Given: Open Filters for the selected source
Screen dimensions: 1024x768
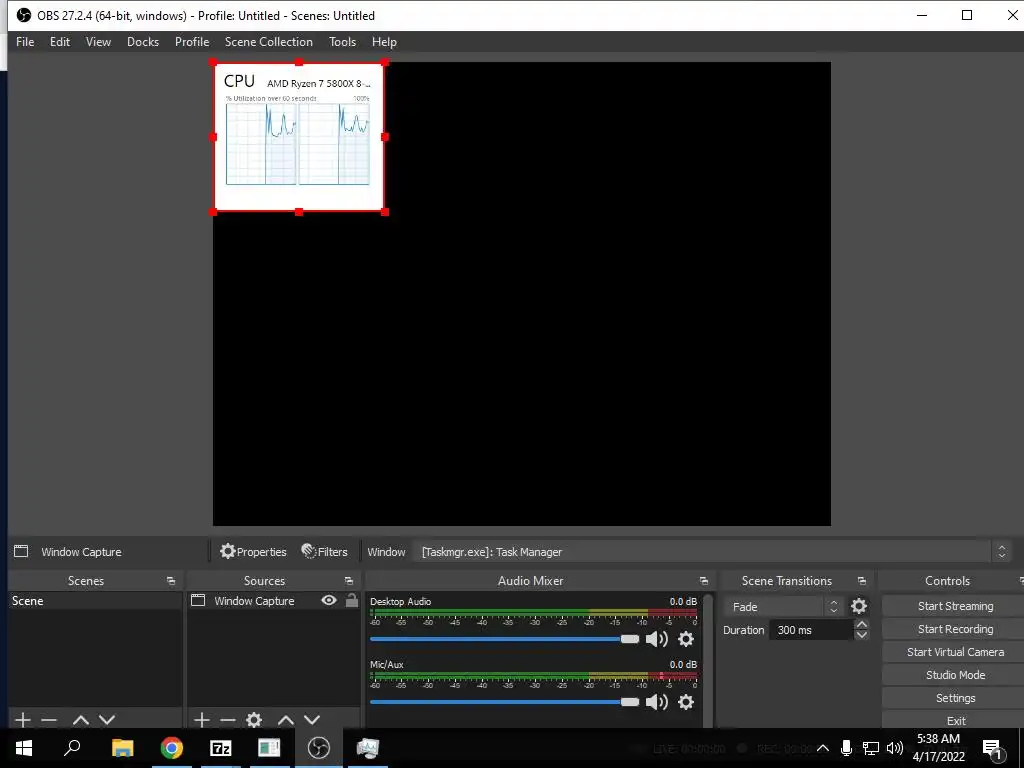Looking at the screenshot, I should tap(325, 552).
